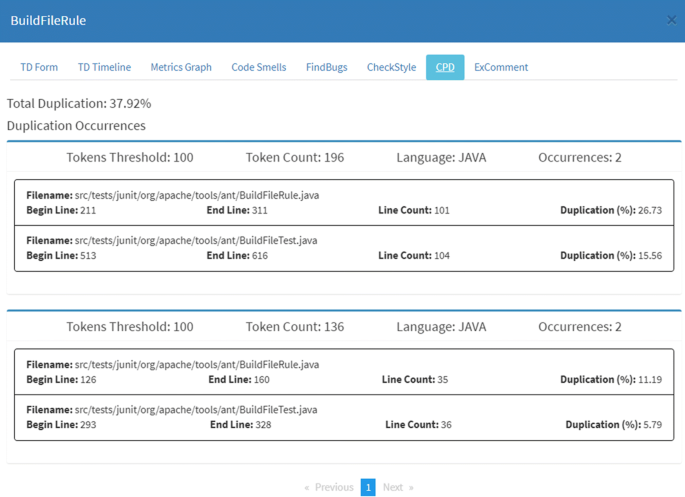Click the Duplication Occurrences heading
685x497 pixels.
pos(76,126)
